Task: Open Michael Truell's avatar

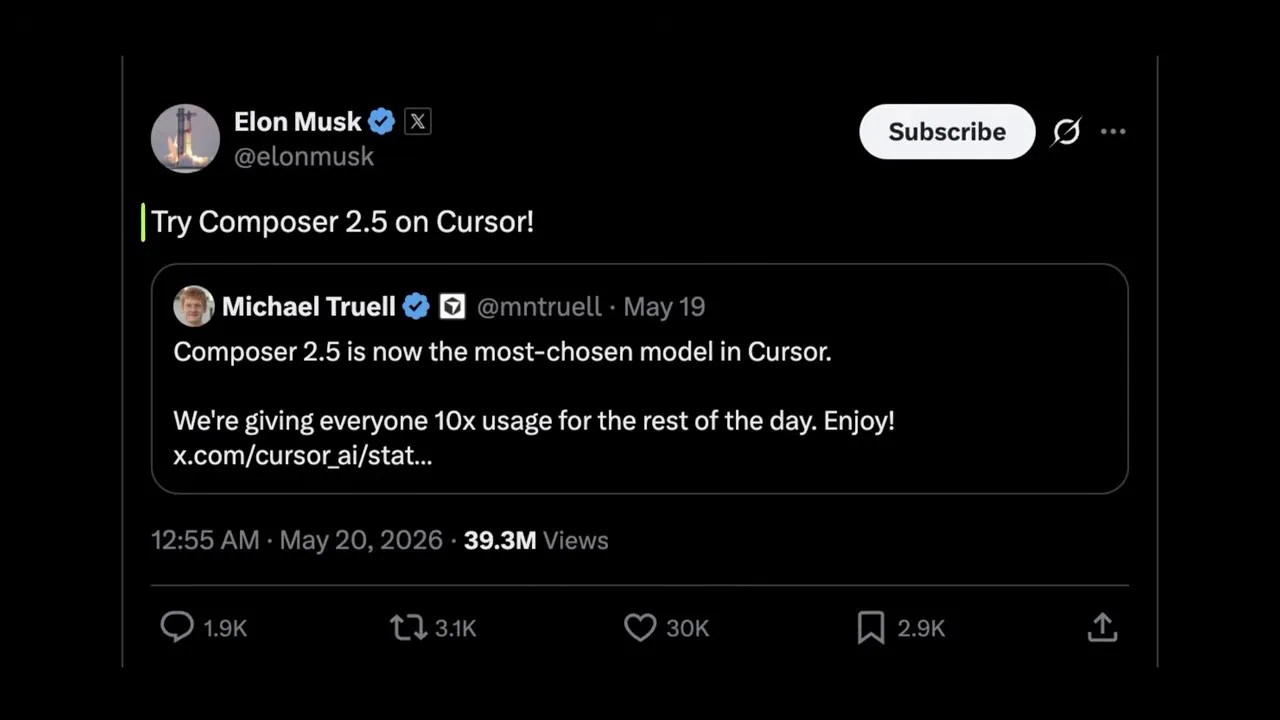Action: (194, 306)
